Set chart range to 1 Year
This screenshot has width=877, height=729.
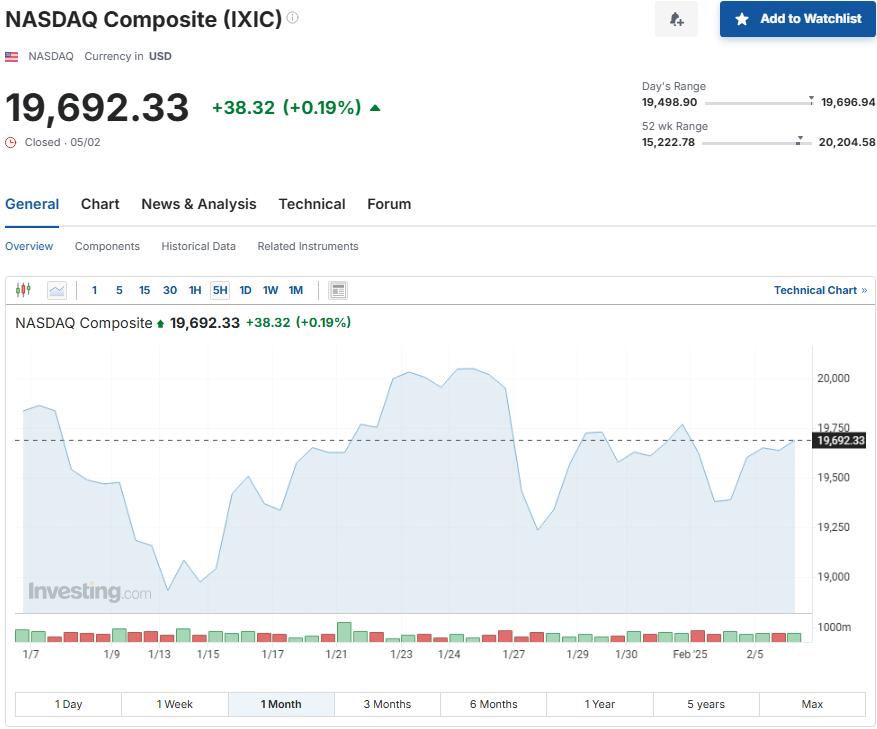pyautogui.click(x=600, y=704)
